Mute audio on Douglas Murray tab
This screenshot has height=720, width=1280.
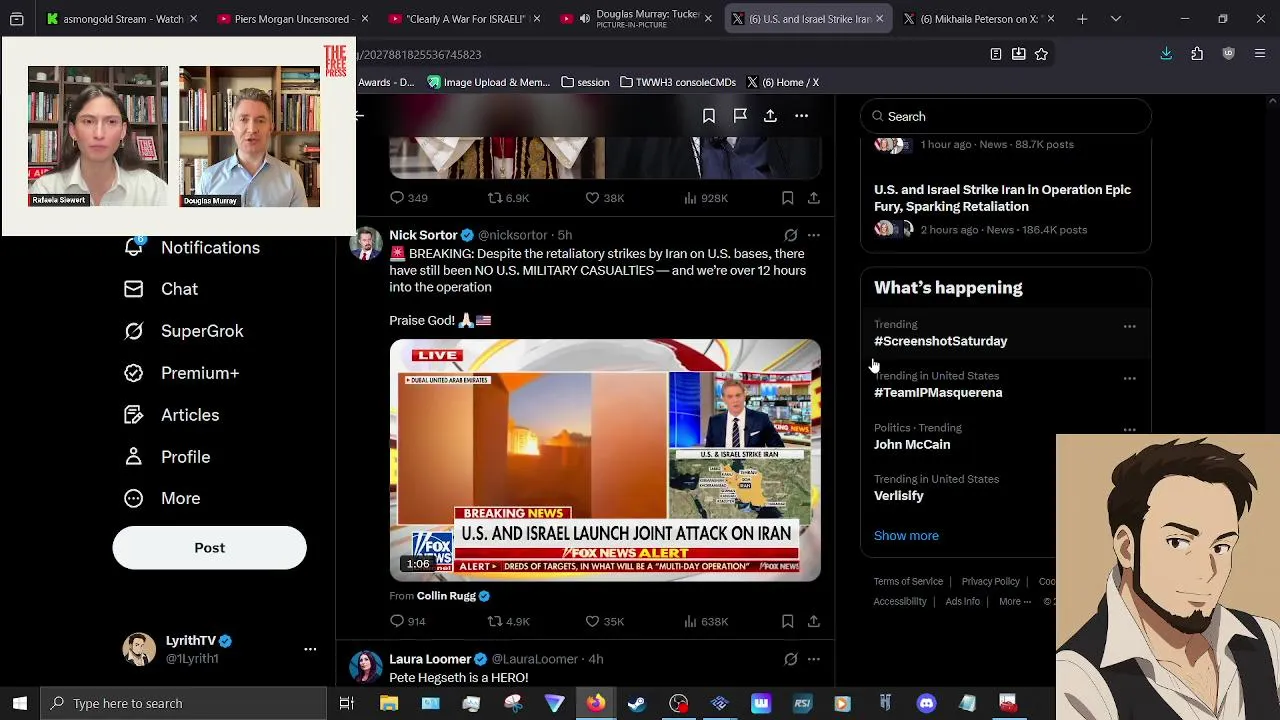pyautogui.click(x=584, y=19)
